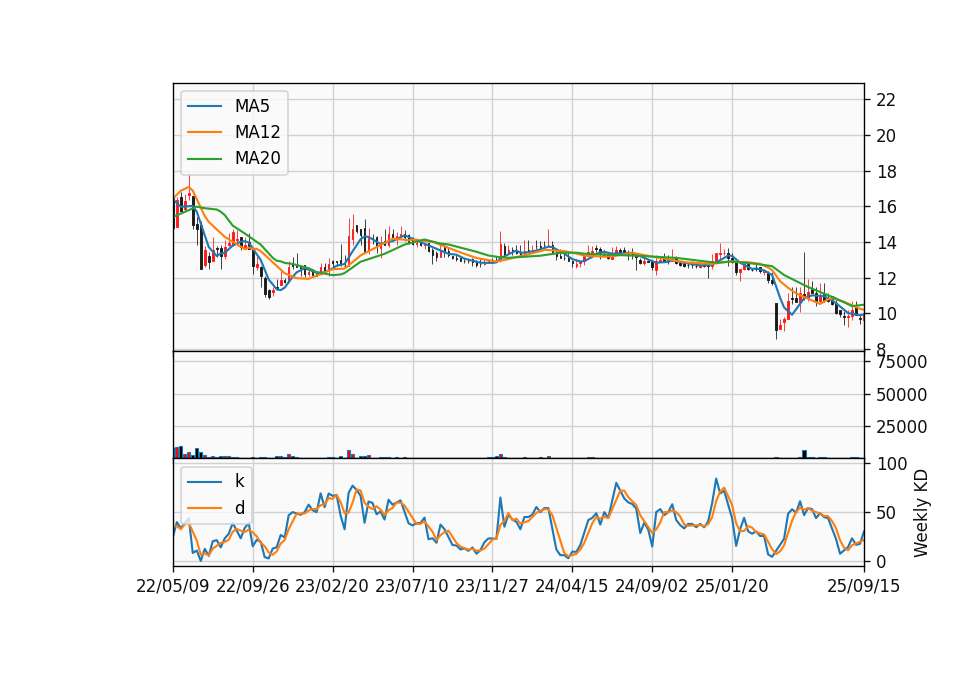Click the blue MA5 legend line sample

click(x=204, y=107)
